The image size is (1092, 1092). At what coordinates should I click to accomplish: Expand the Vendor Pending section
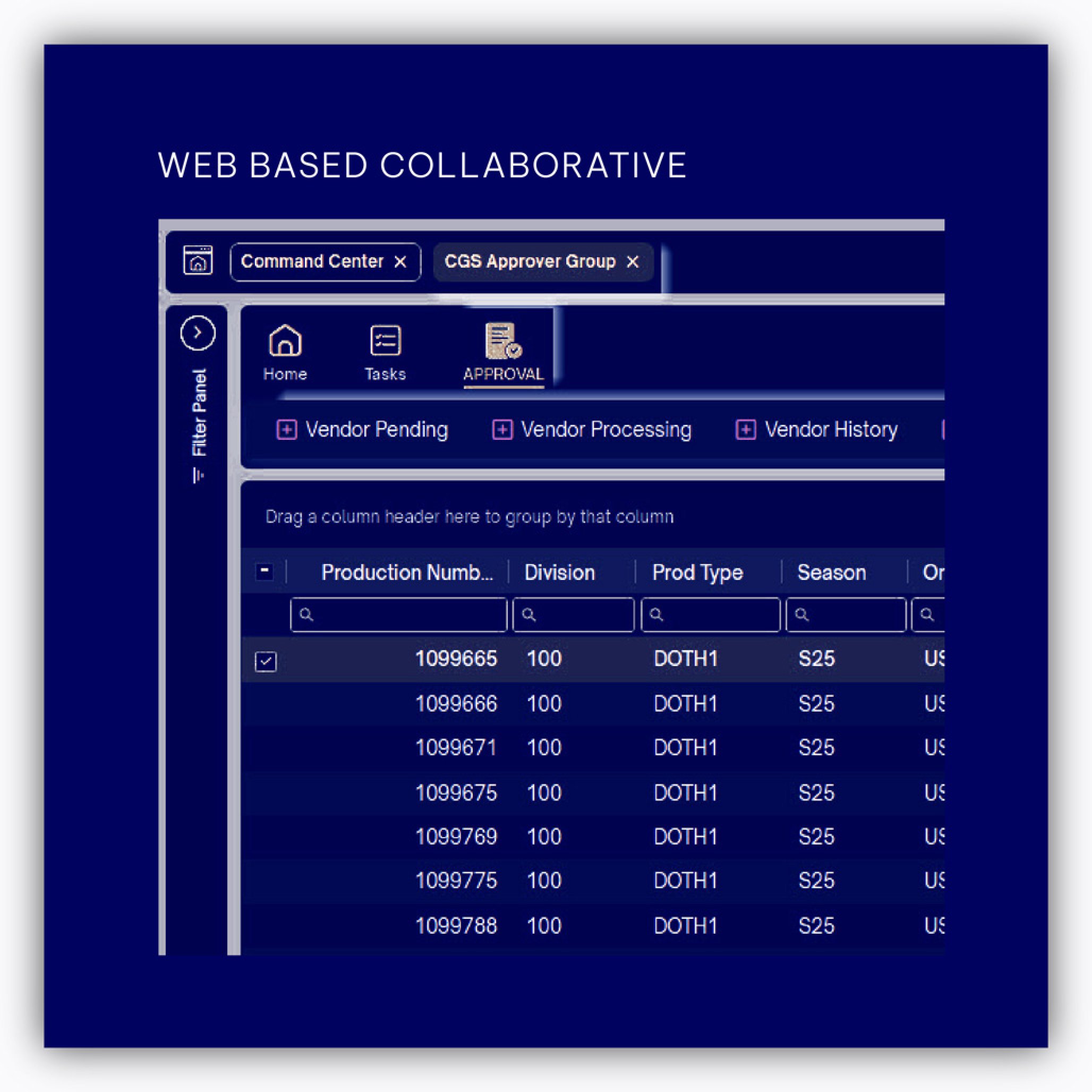point(287,430)
